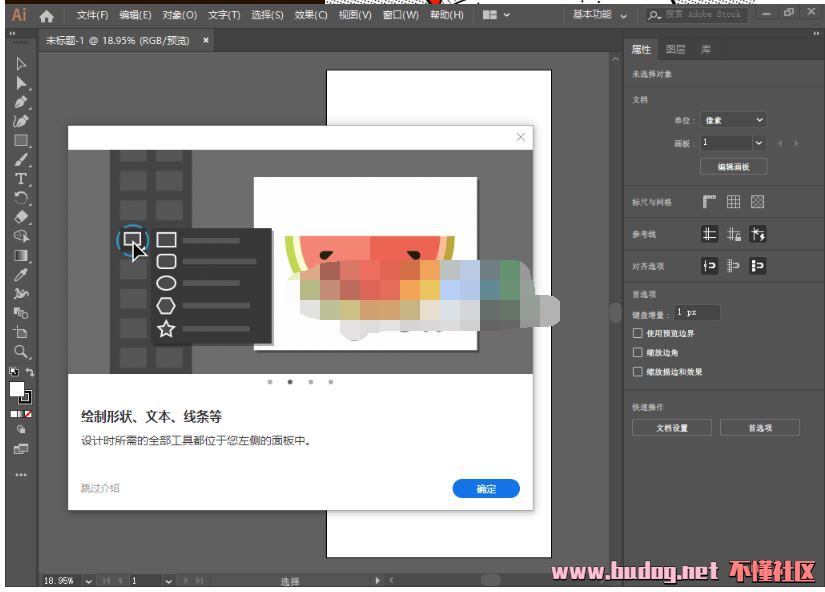This screenshot has width=825, height=592.
Task: Enable the 使用预览边界 checkbox
Action: [638, 333]
